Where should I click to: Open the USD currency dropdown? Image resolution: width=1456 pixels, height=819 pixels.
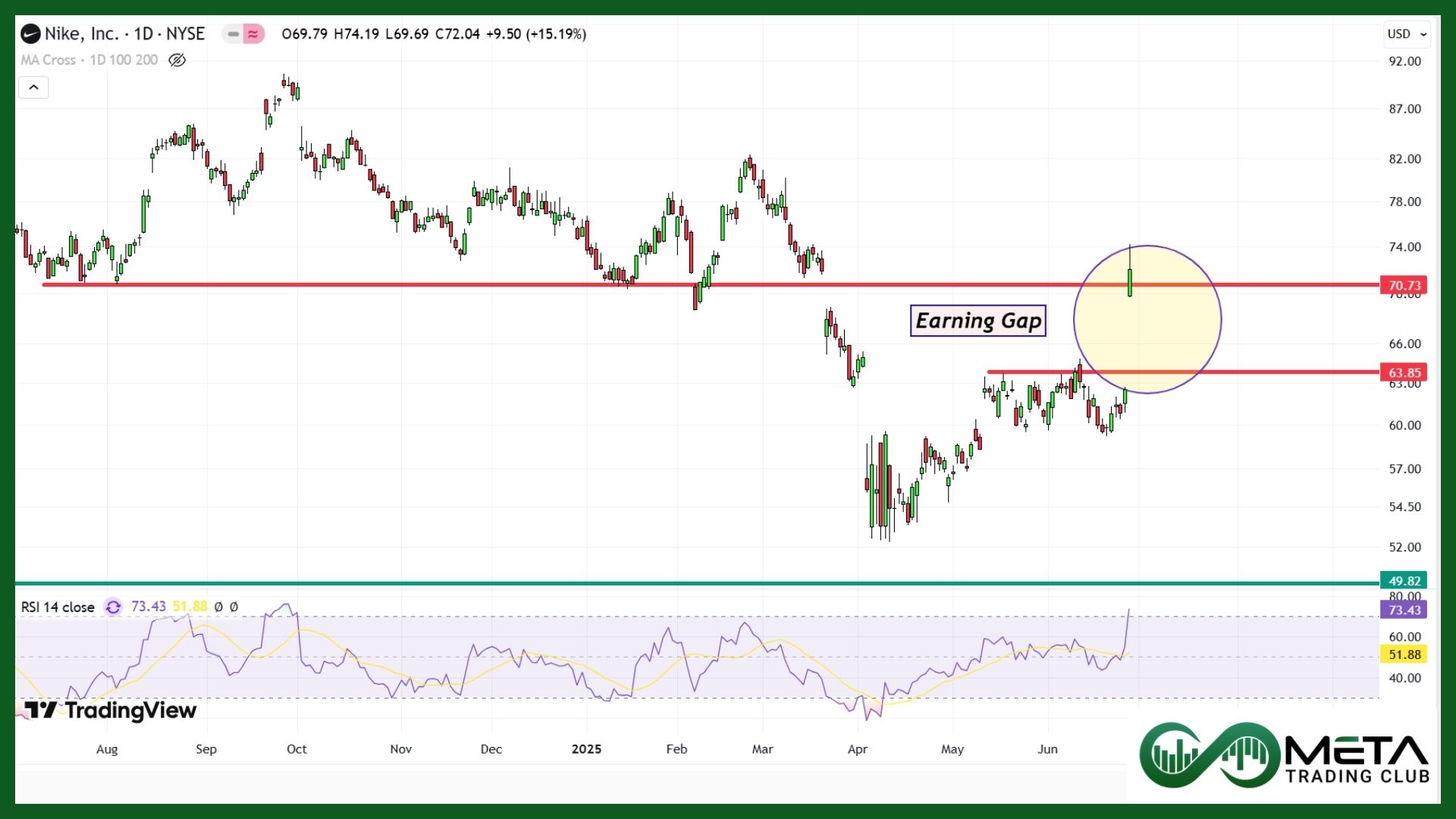(x=1407, y=34)
